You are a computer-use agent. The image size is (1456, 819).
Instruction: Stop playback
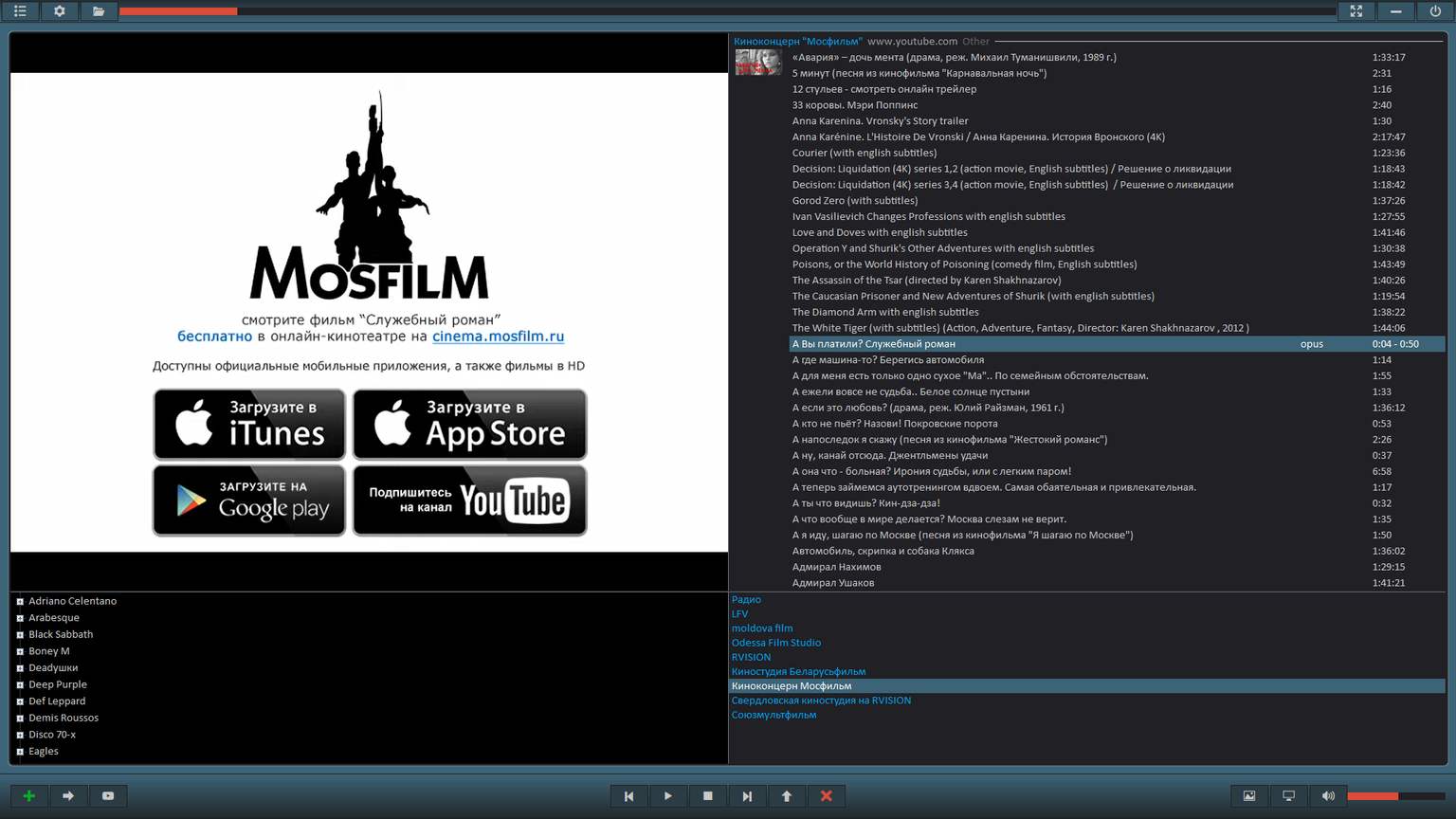click(x=707, y=796)
